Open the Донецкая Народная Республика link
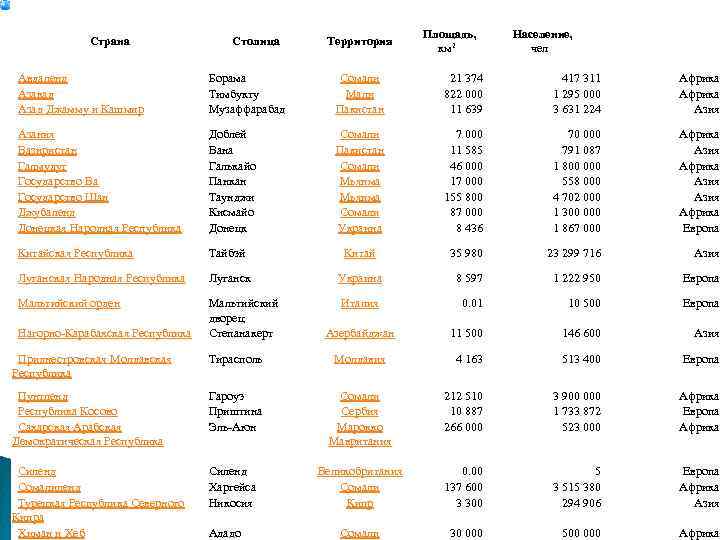 pyautogui.click(x=100, y=228)
